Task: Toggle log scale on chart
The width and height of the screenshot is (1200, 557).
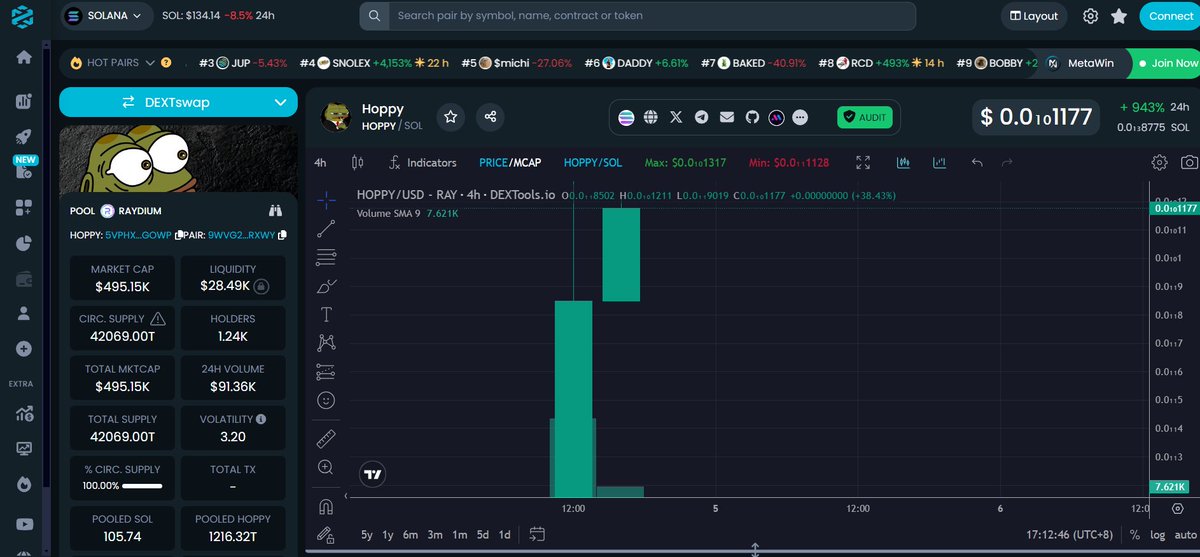Action: pos(1158,534)
